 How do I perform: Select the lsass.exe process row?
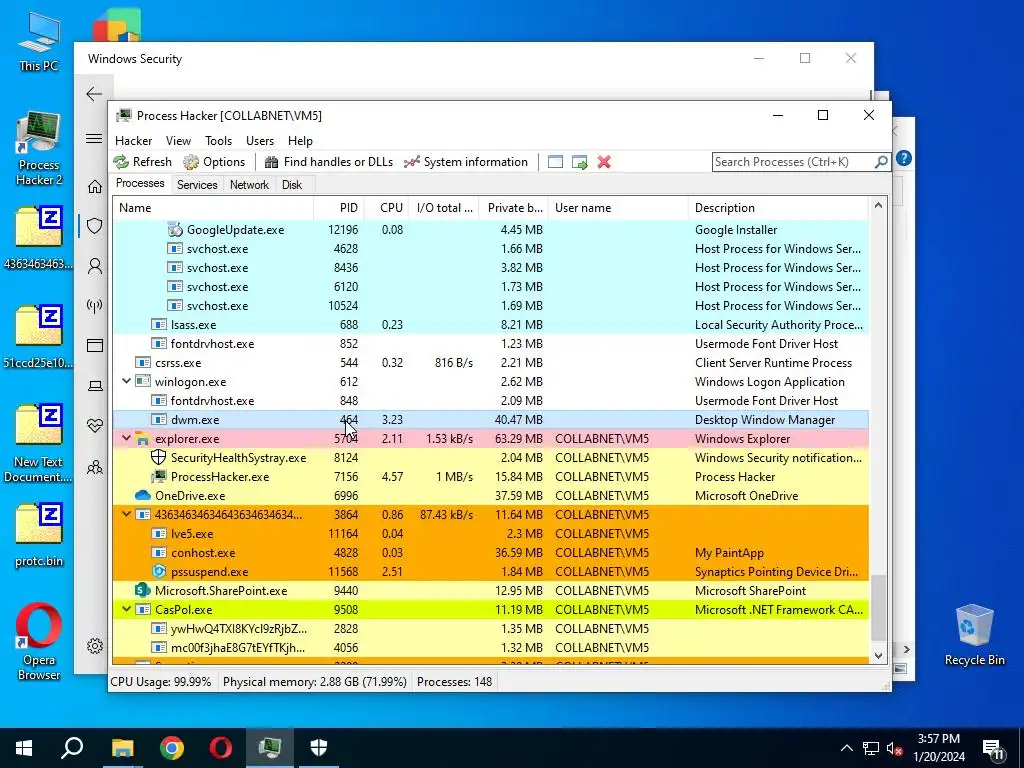click(490, 325)
